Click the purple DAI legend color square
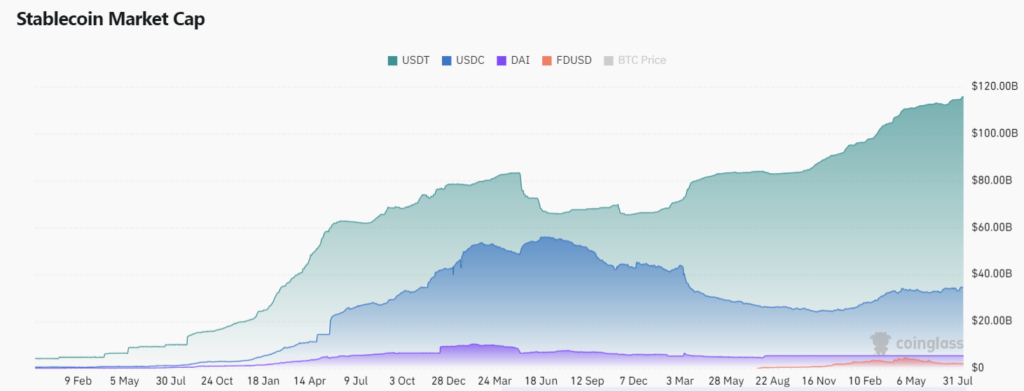 click(502, 61)
